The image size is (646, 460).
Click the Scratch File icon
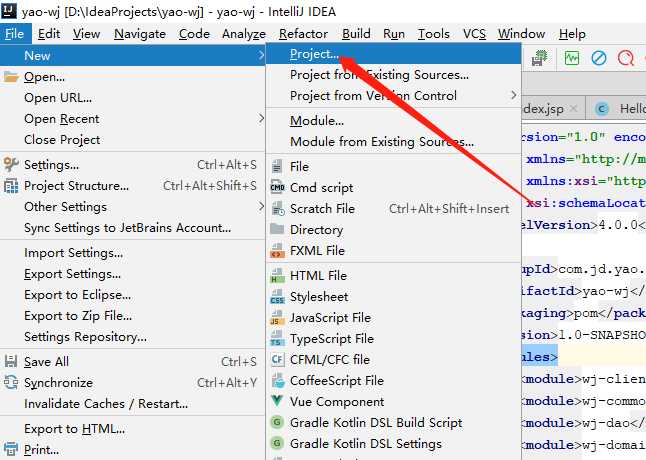tap(278, 208)
